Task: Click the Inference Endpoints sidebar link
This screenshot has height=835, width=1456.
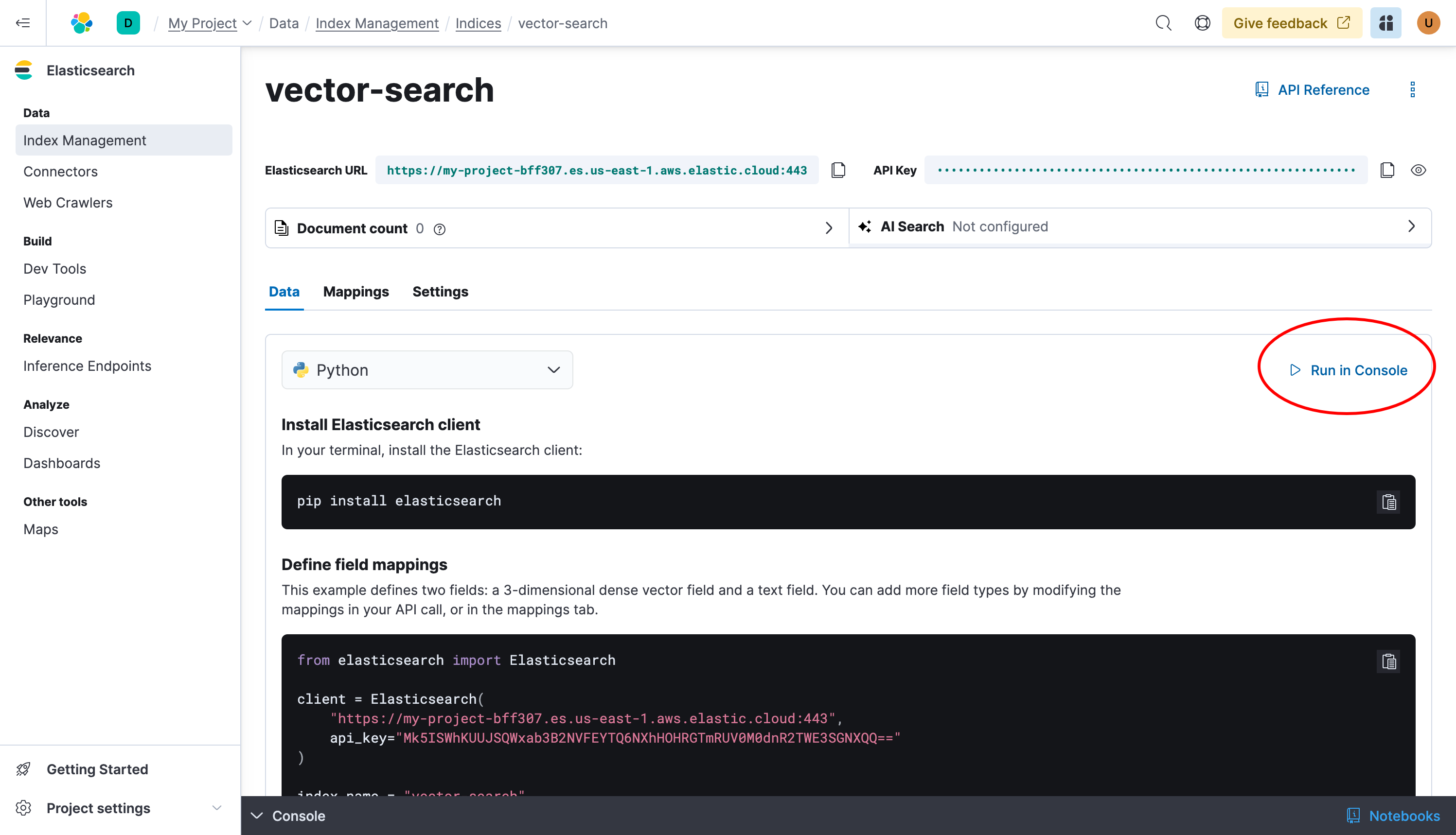Action: pos(87,365)
